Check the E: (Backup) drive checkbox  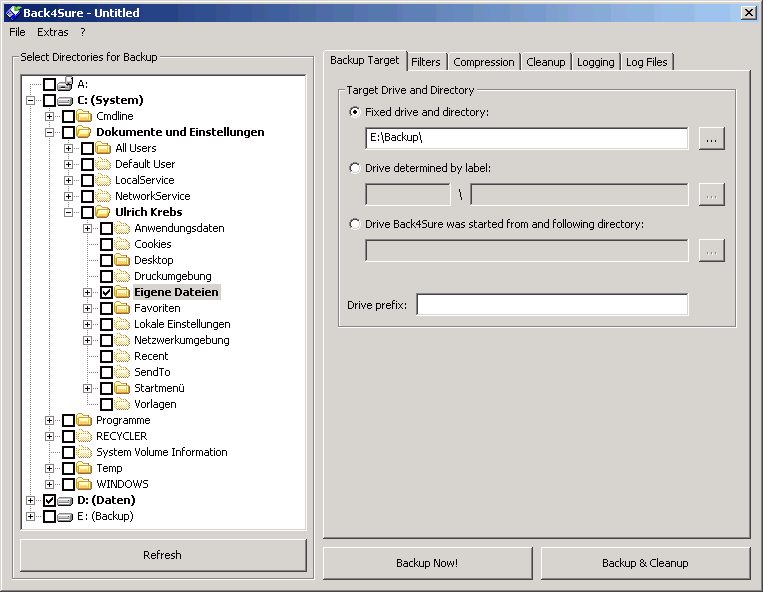coord(49,516)
